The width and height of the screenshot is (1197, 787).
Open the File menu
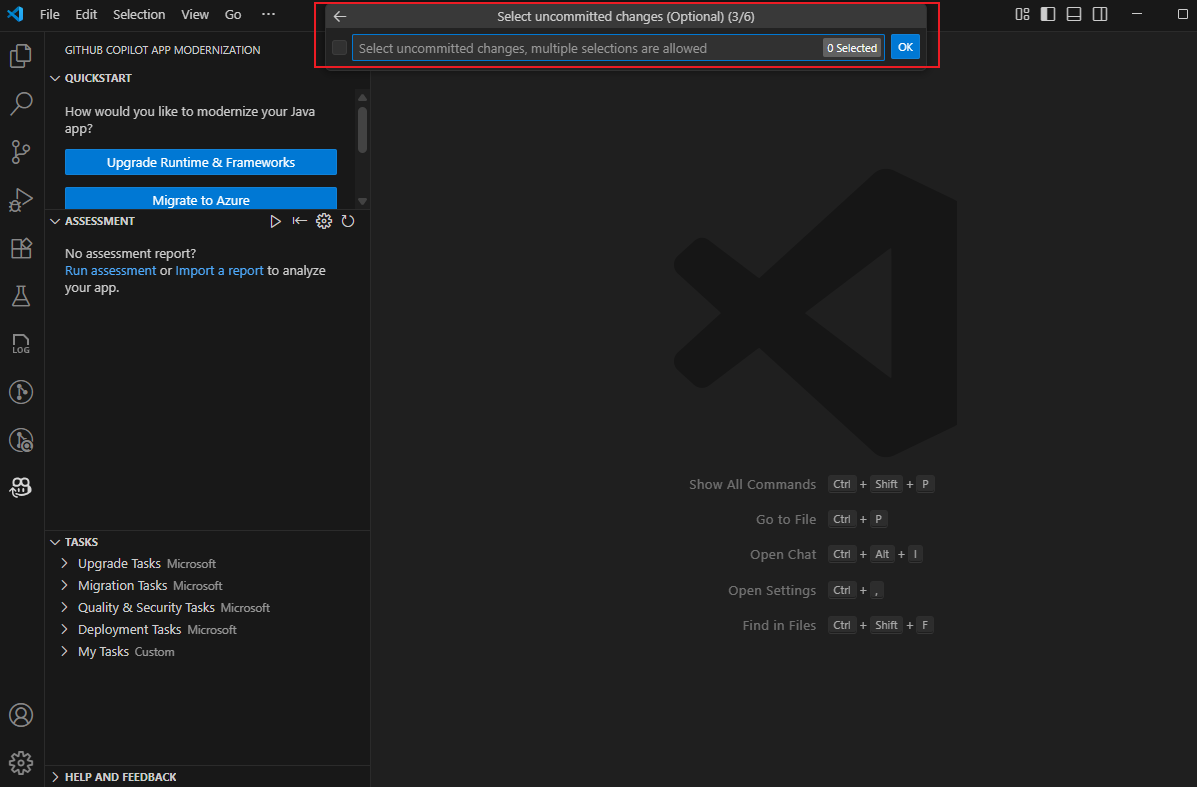click(49, 14)
